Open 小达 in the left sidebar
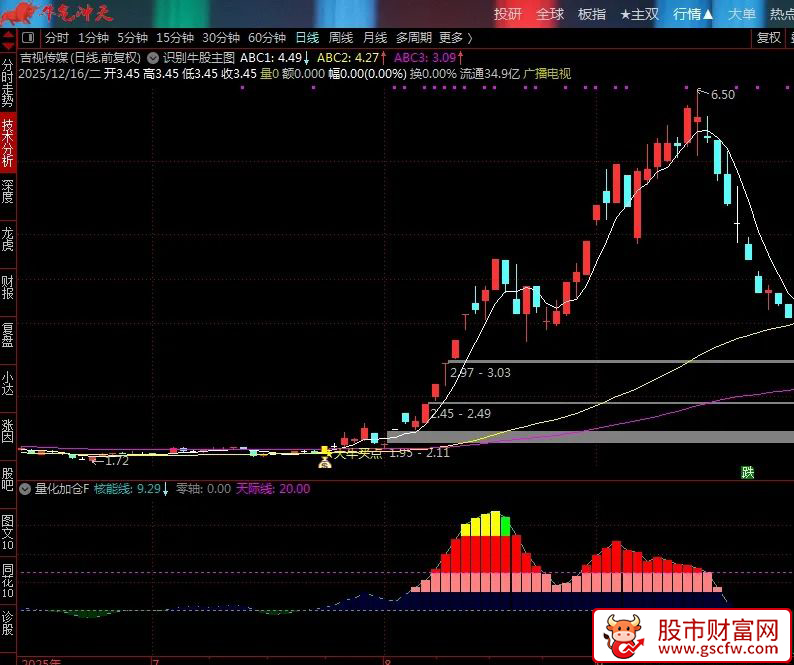 [8, 383]
